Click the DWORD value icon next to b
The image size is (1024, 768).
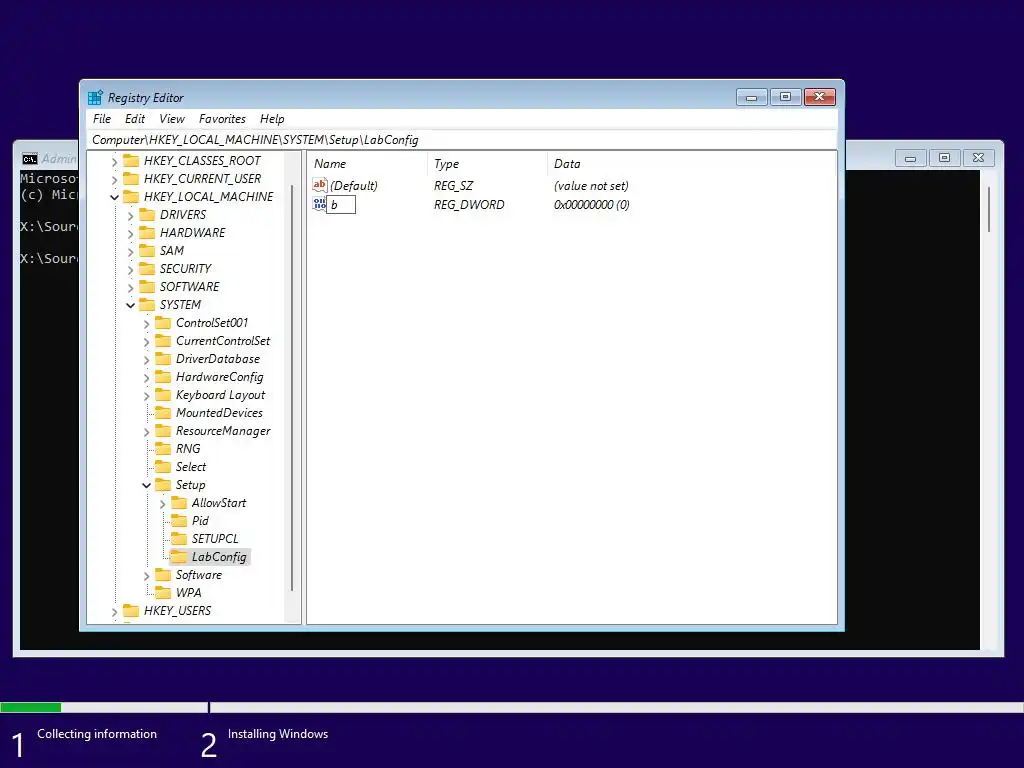319,204
